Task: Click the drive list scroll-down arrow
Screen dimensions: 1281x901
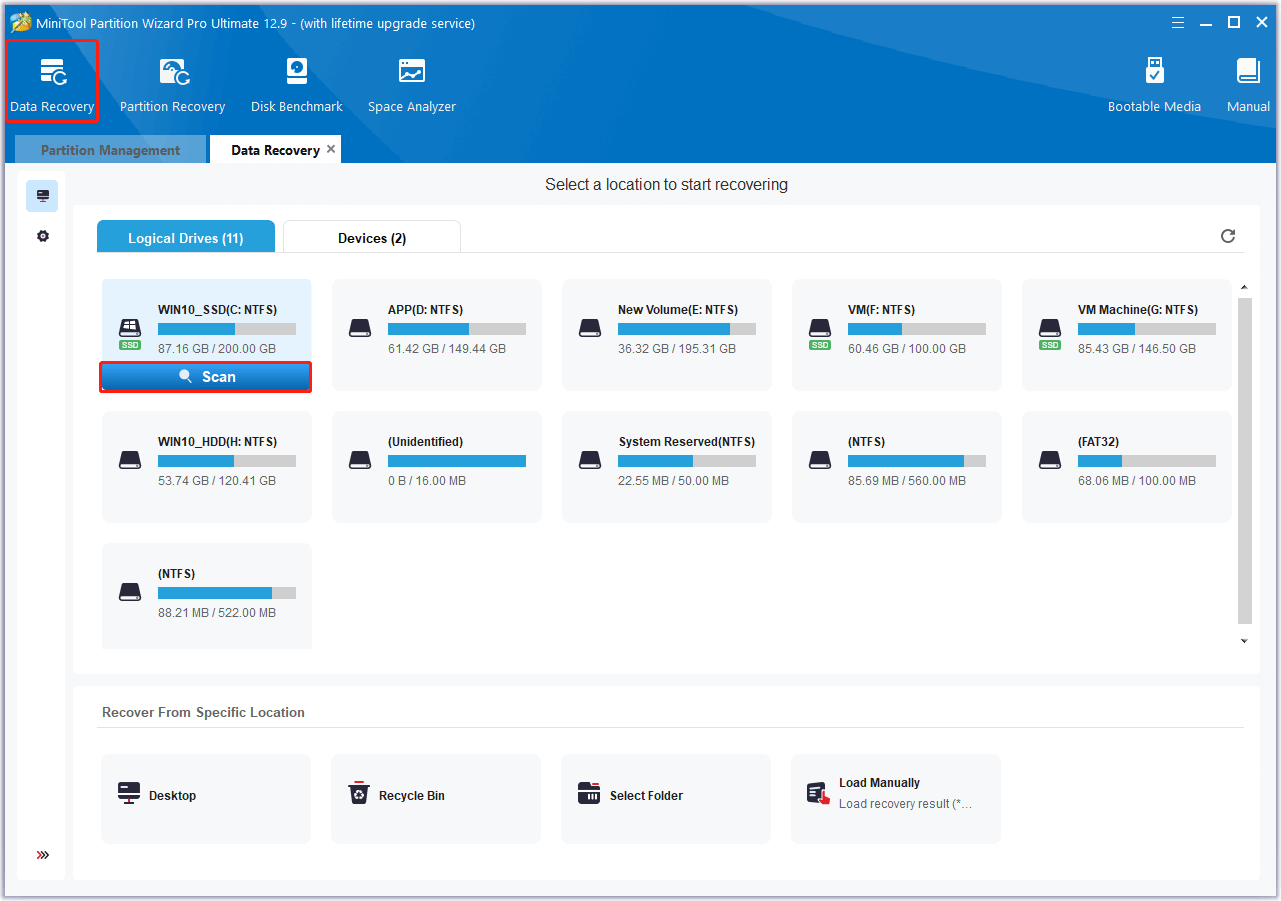Action: (x=1244, y=641)
